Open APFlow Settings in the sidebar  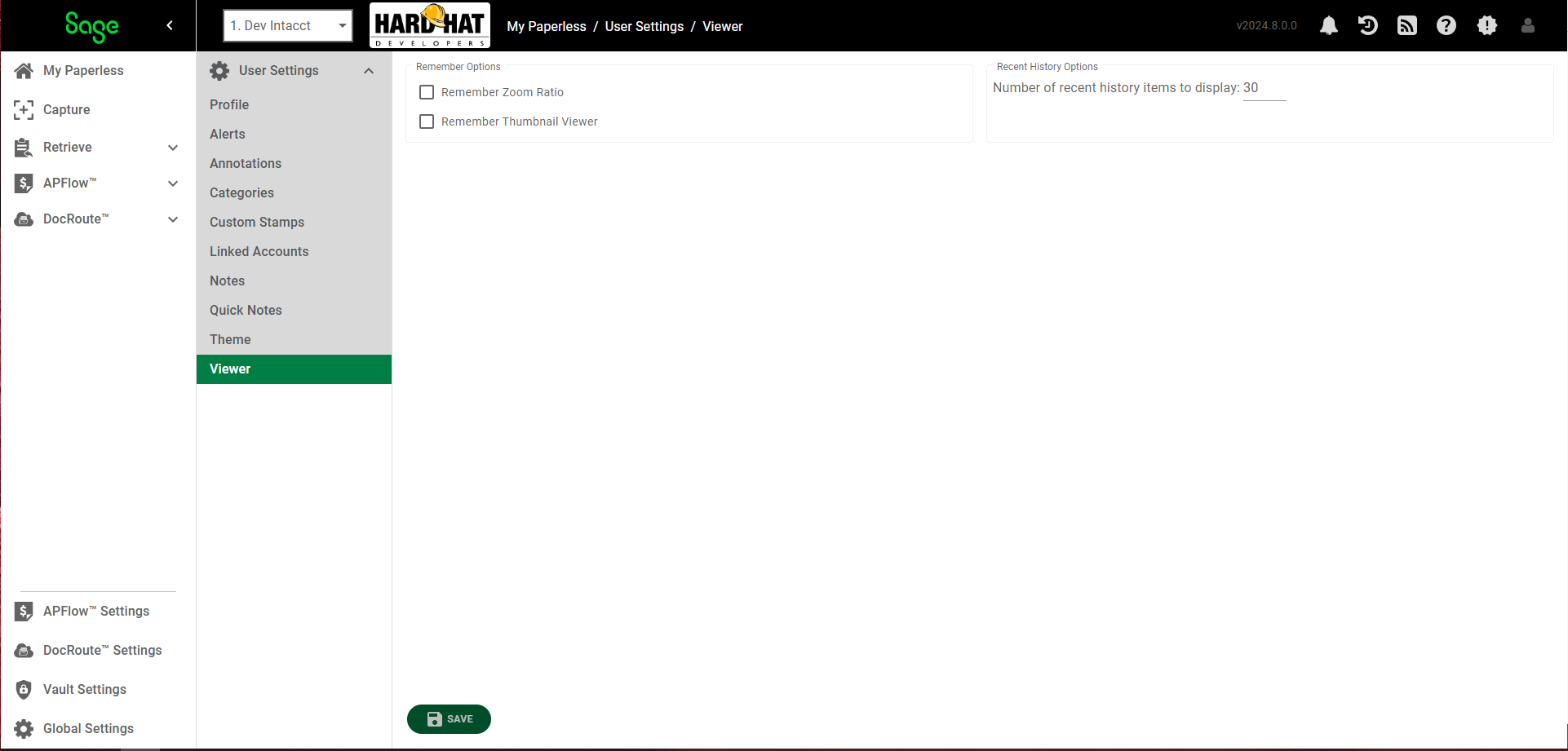click(x=98, y=612)
